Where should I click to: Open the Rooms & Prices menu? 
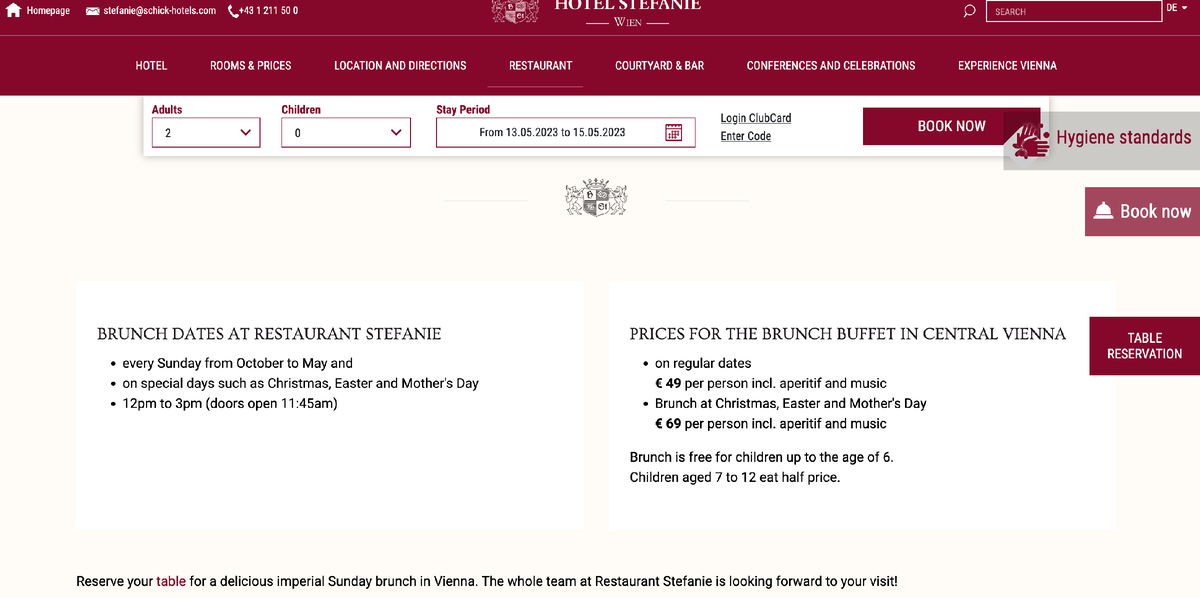click(x=251, y=65)
